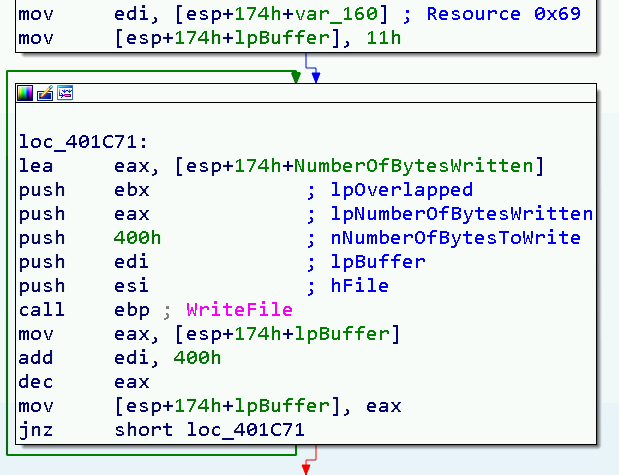This screenshot has height=475, width=619.
Task: Click the lpNumberOfBytesWritten comment
Action: tap(461, 214)
